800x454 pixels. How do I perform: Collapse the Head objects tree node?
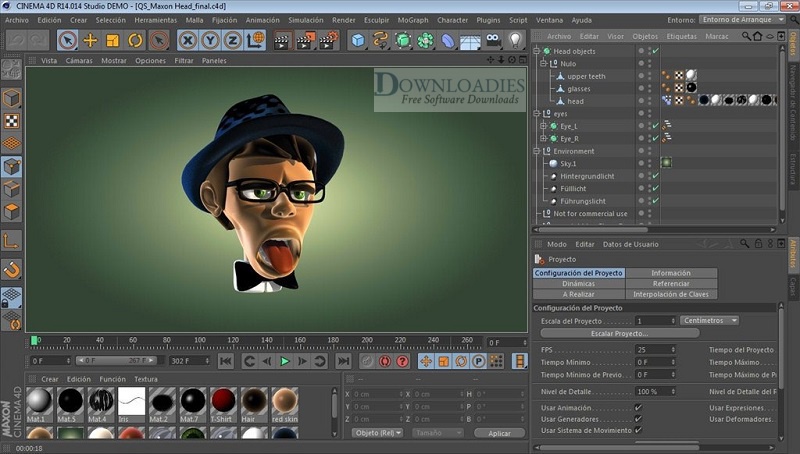(x=537, y=51)
